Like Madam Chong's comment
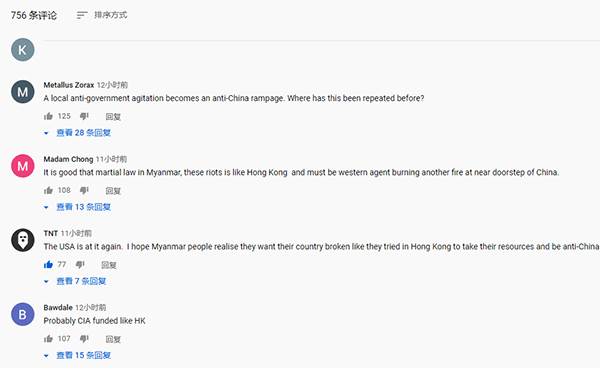The height and width of the screenshot is (368, 600). click(48, 191)
